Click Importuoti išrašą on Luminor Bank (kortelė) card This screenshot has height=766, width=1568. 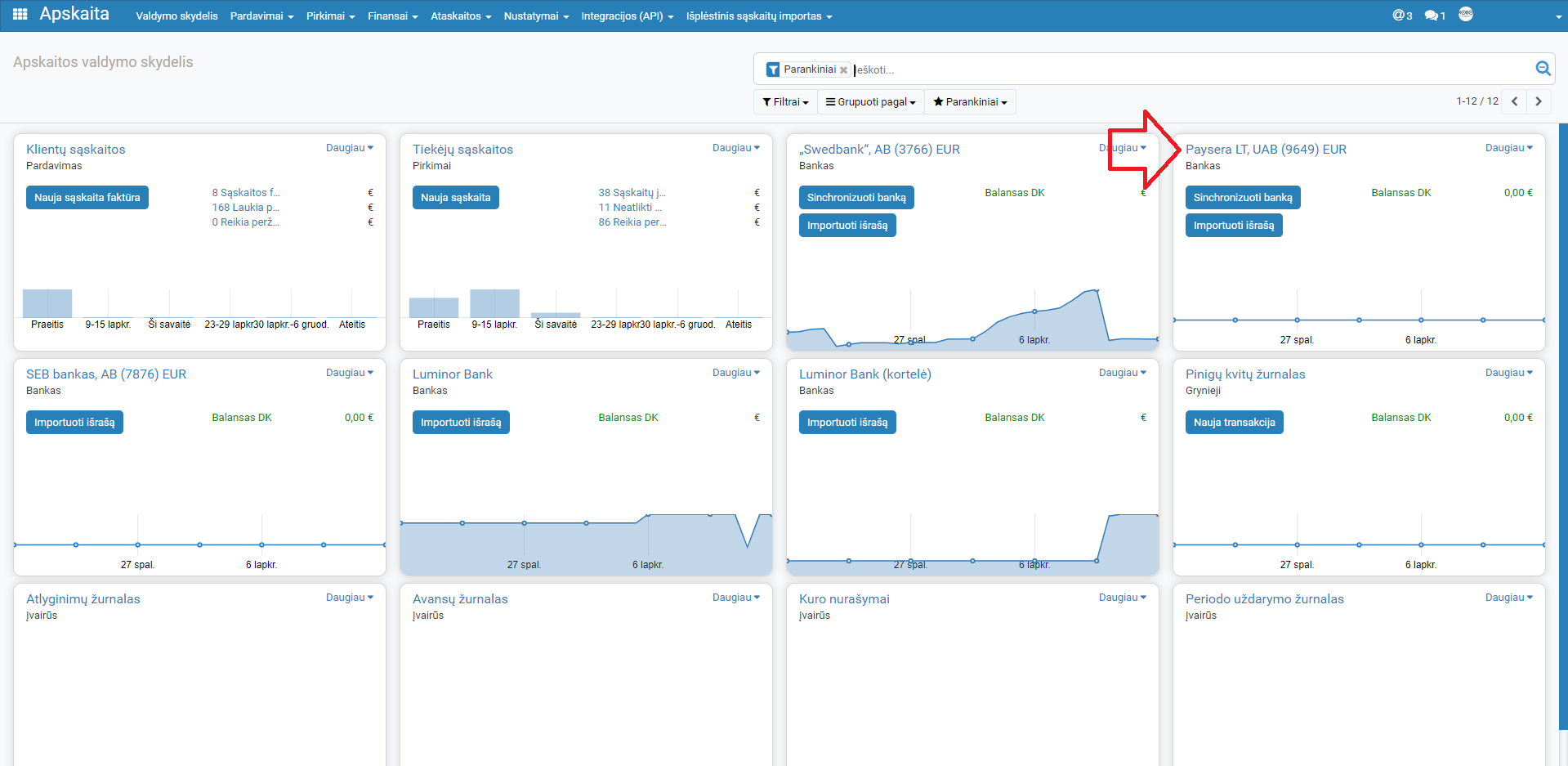click(847, 423)
